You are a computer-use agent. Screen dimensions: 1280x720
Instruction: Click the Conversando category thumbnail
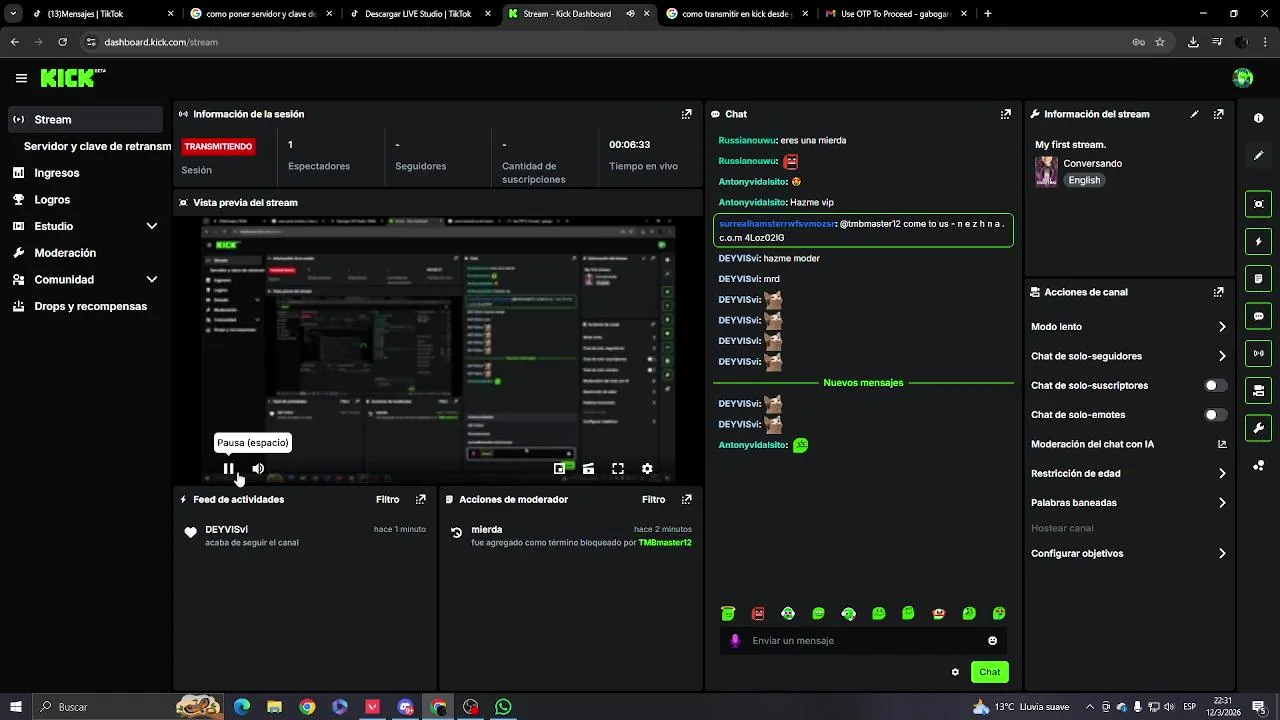click(x=1046, y=171)
